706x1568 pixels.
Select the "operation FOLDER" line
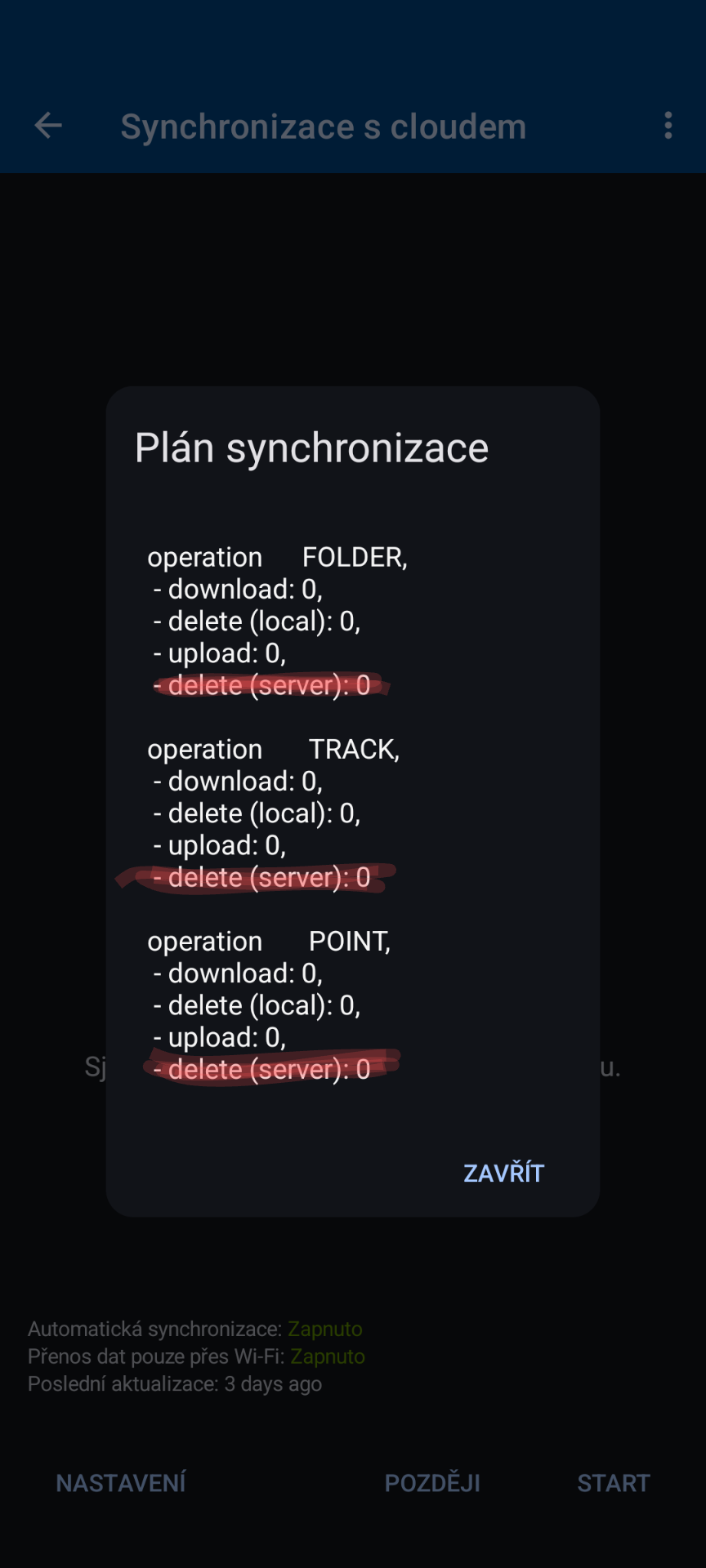(277, 557)
